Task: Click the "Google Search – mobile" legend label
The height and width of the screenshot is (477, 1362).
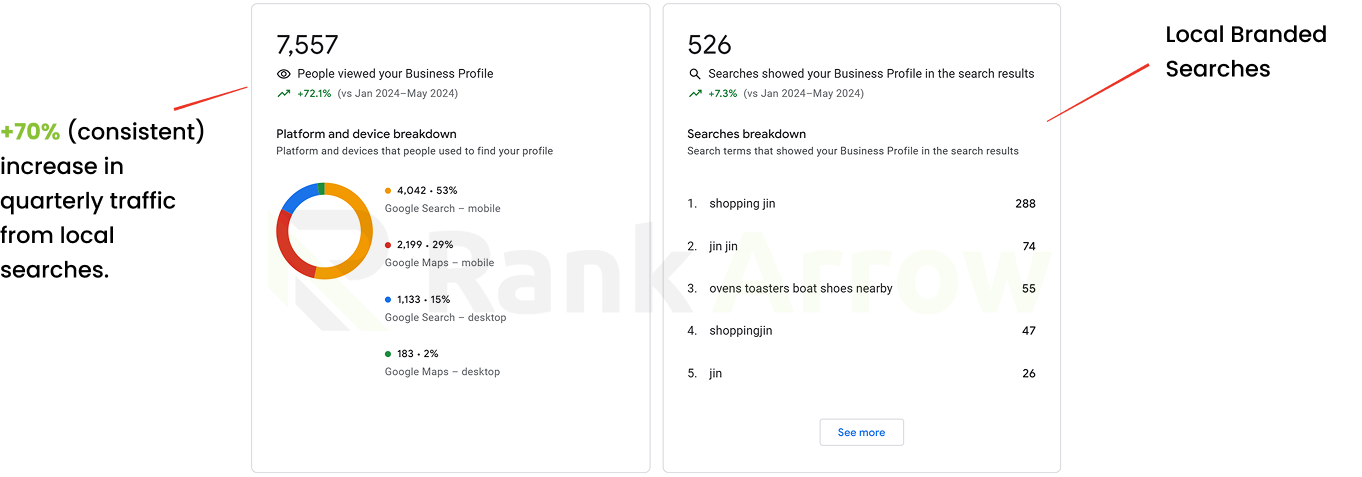Action: click(x=442, y=209)
